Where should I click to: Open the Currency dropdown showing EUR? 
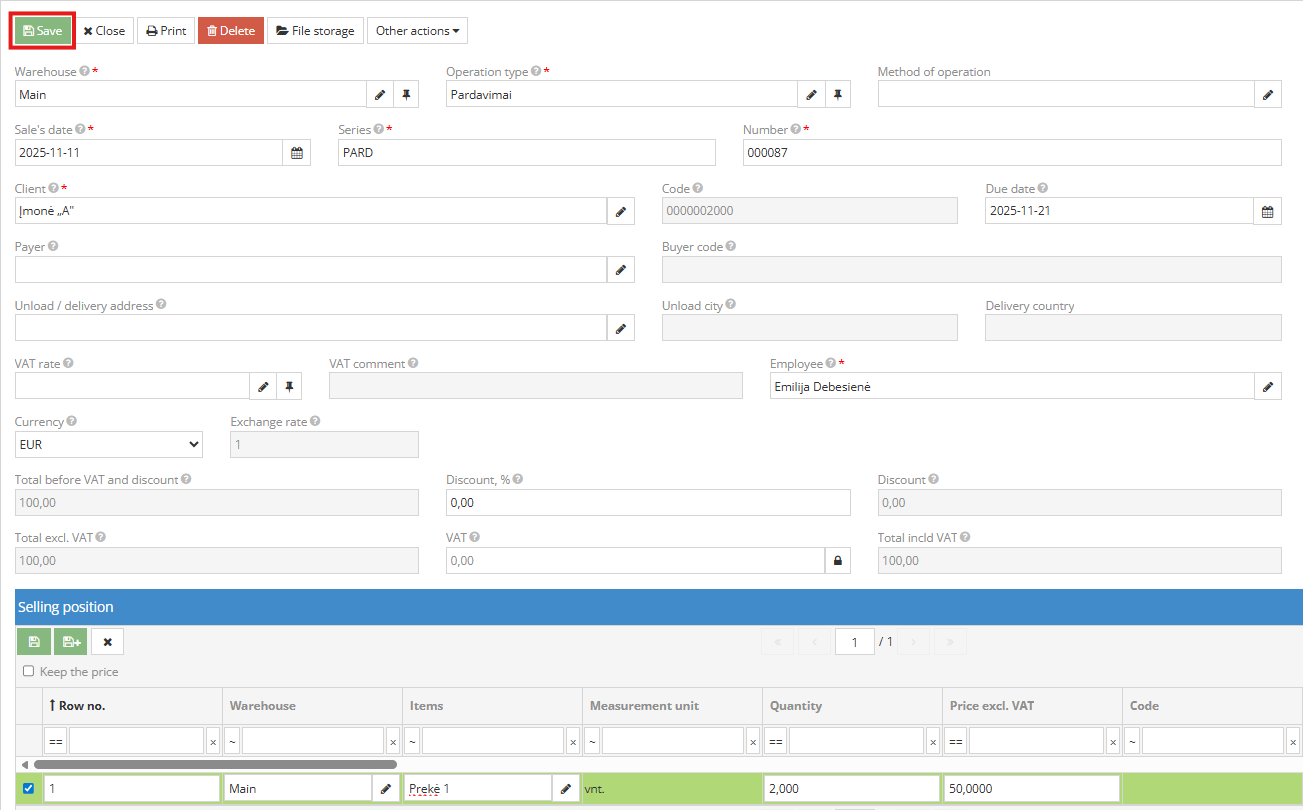[109, 445]
